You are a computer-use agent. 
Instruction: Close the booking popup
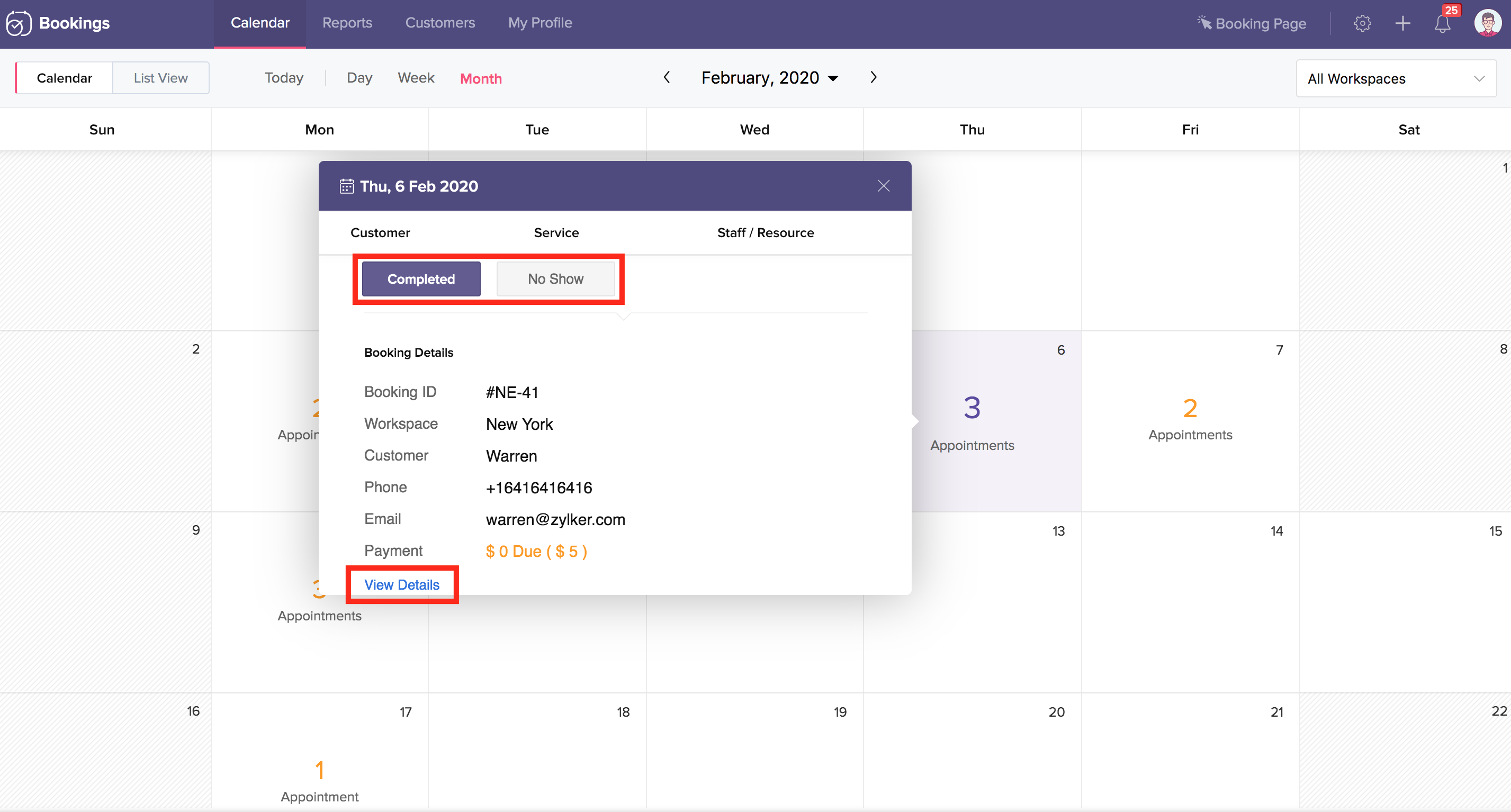coord(884,186)
